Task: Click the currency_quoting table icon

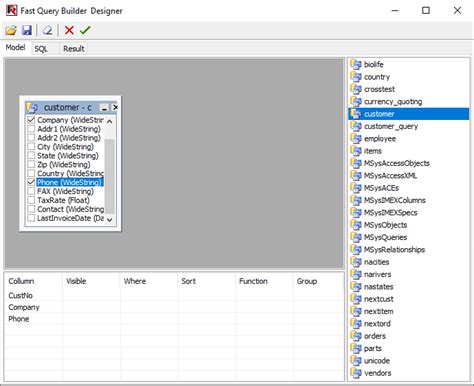Action: [x=356, y=101]
